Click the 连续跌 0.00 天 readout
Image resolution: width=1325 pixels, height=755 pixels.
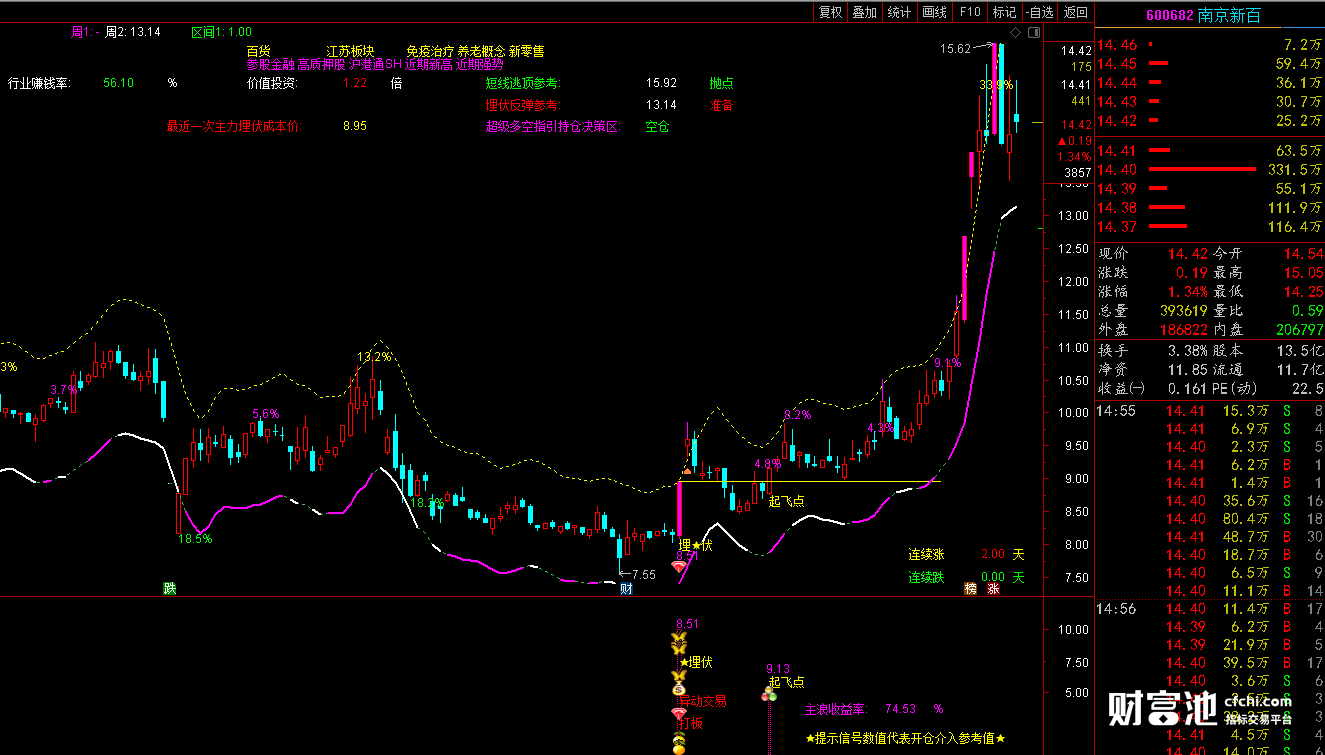(966, 577)
